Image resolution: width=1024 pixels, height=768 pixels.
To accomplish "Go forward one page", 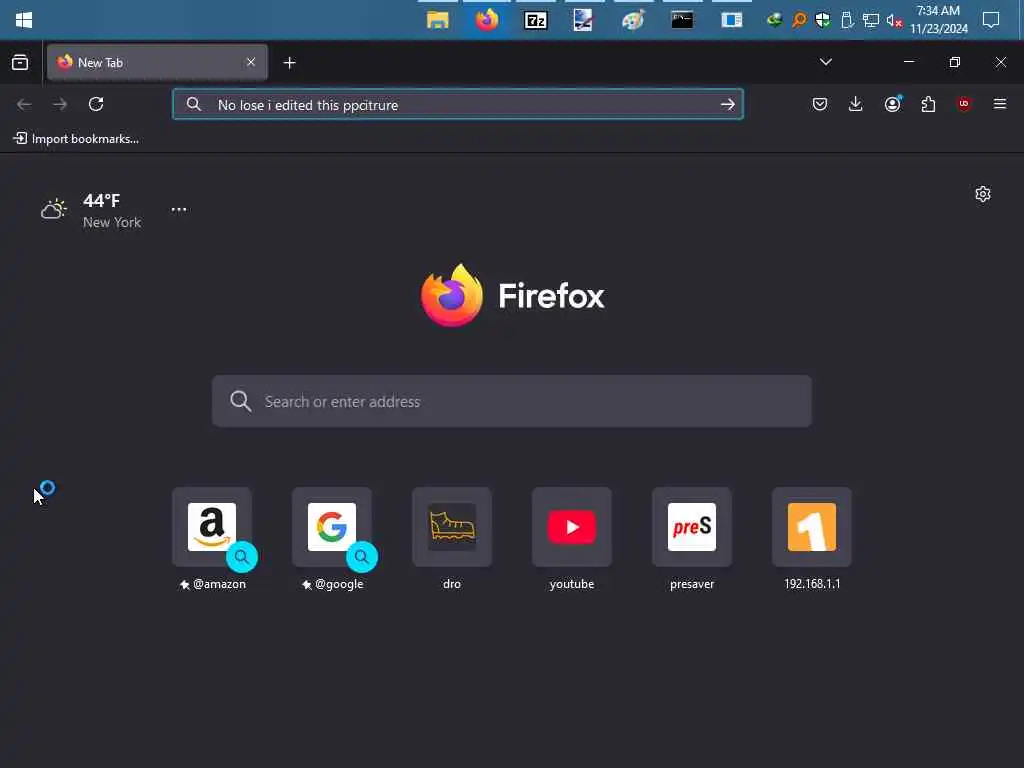I will click(60, 104).
